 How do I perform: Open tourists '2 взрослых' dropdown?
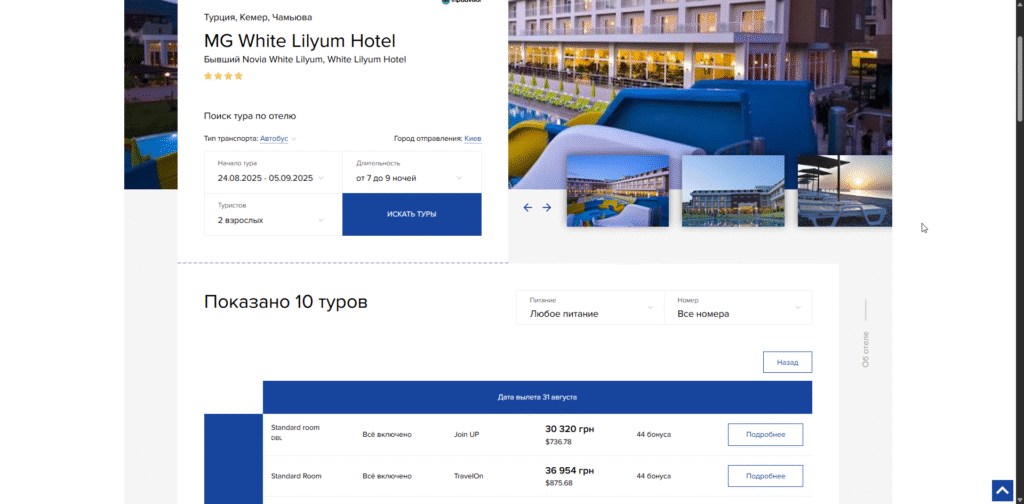coord(273,214)
